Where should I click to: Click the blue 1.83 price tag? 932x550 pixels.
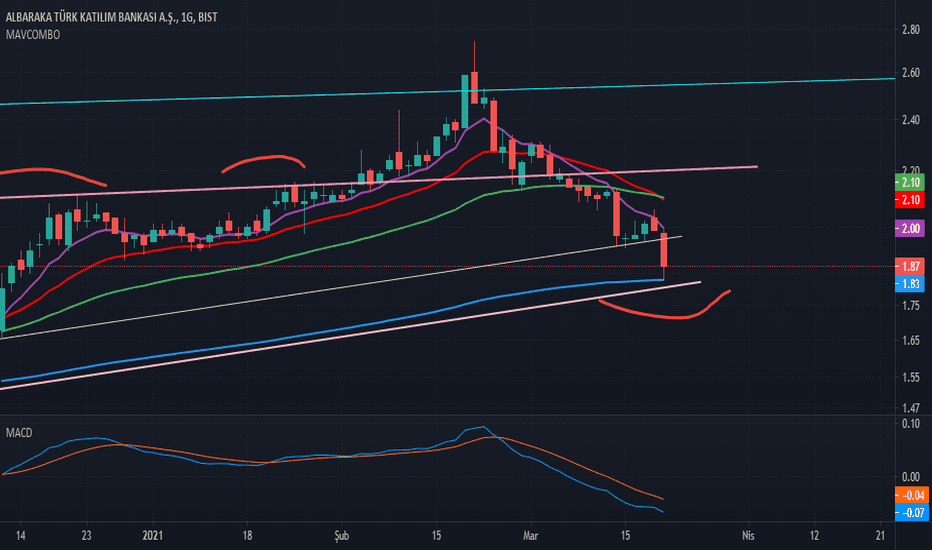(909, 284)
